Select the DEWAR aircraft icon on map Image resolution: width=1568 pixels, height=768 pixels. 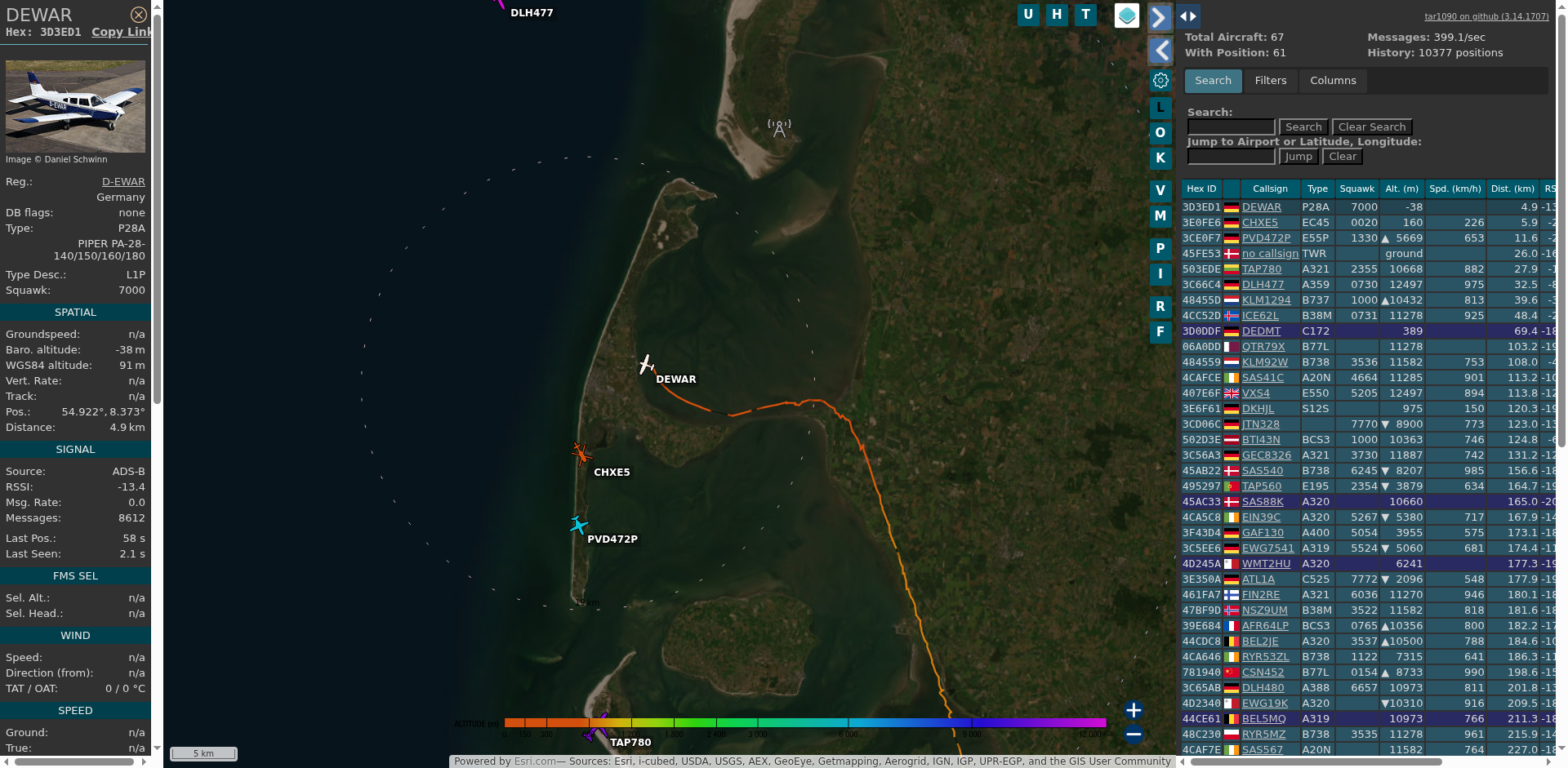click(x=646, y=364)
